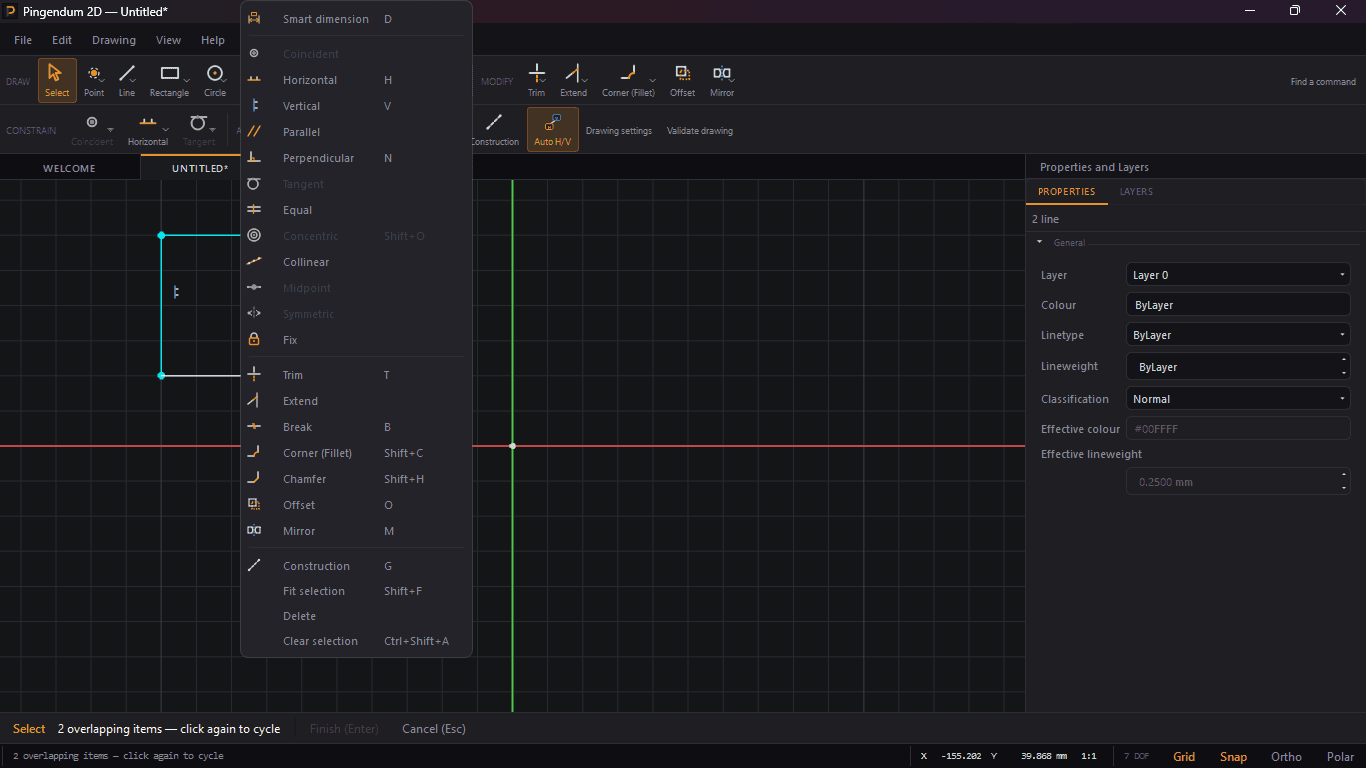Open the dropdown arrow next to Line tool
The width and height of the screenshot is (1366, 768).
133,81
